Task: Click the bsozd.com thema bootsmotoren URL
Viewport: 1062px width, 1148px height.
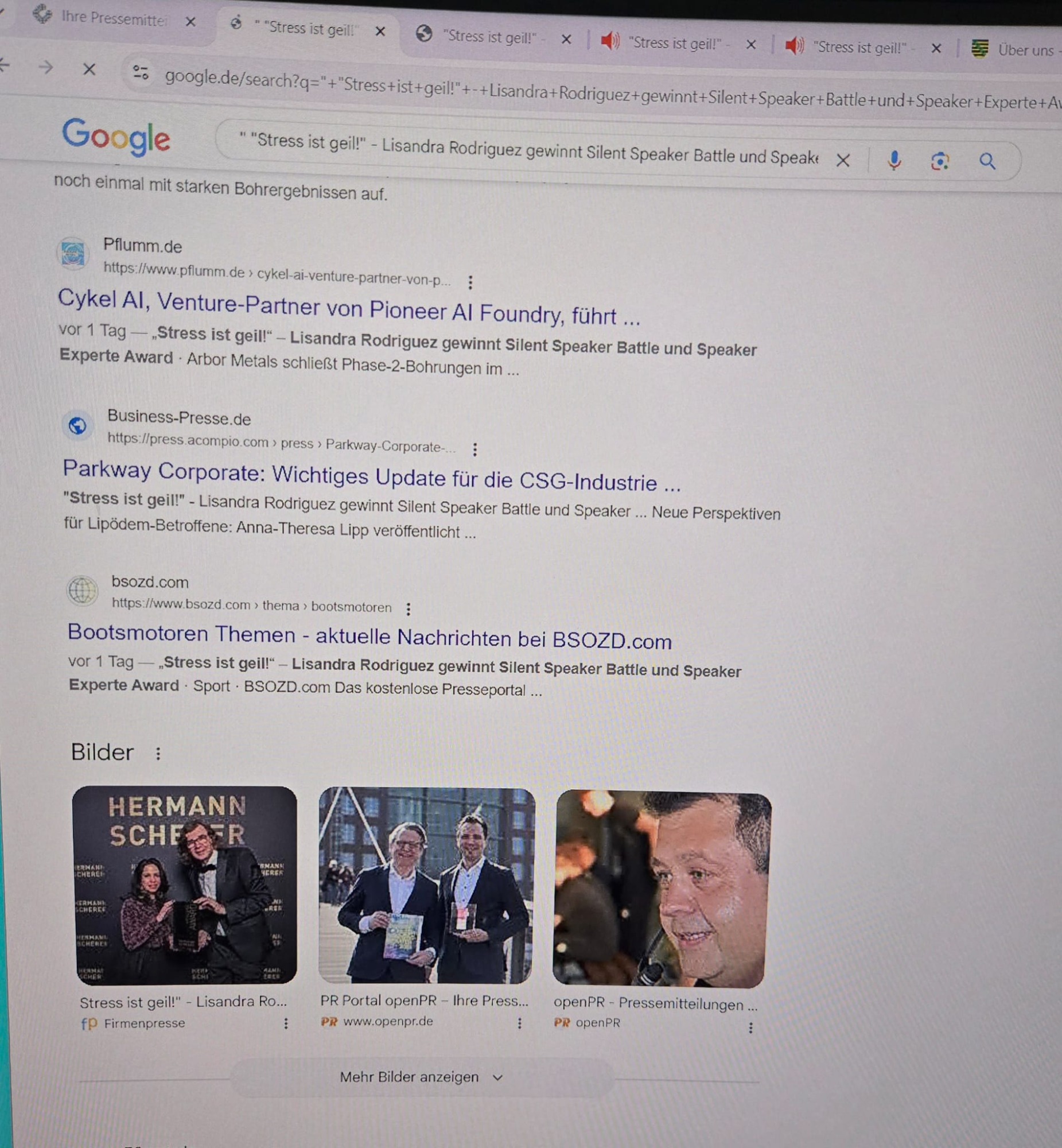Action: [252, 605]
